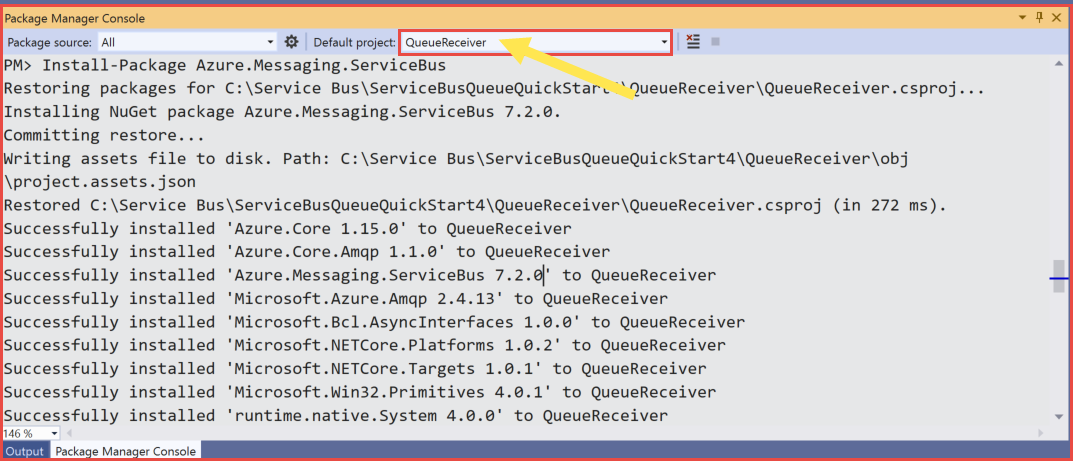This screenshot has width=1073, height=461.
Task: Click the horizontal scrollbar left arrow
Action: (x=68, y=433)
